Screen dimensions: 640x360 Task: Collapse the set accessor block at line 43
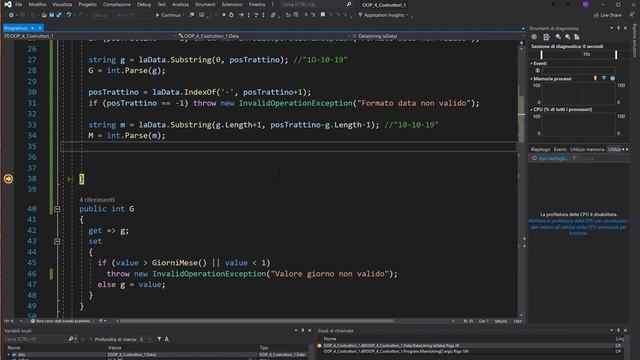[57, 242]
